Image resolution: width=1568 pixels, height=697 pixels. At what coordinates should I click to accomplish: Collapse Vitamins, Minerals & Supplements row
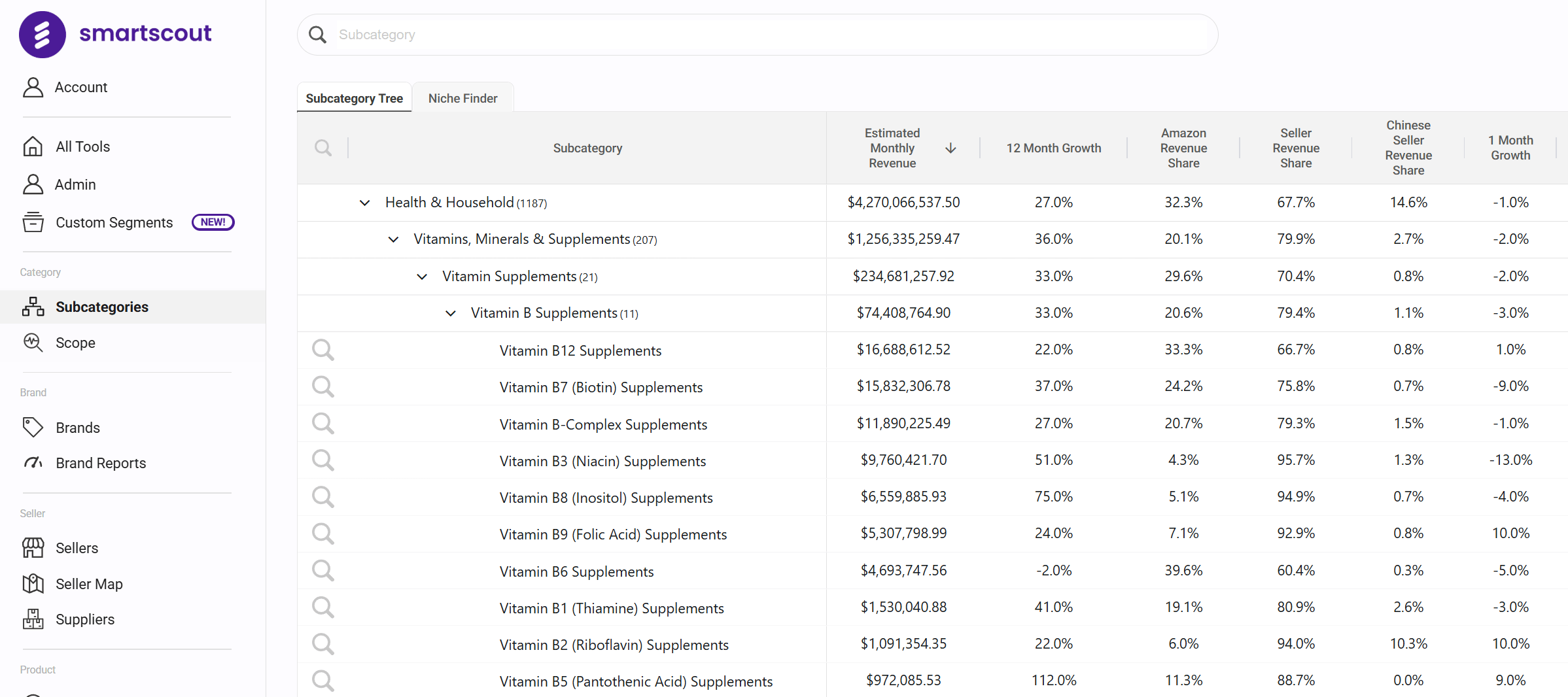click(393, 239)
